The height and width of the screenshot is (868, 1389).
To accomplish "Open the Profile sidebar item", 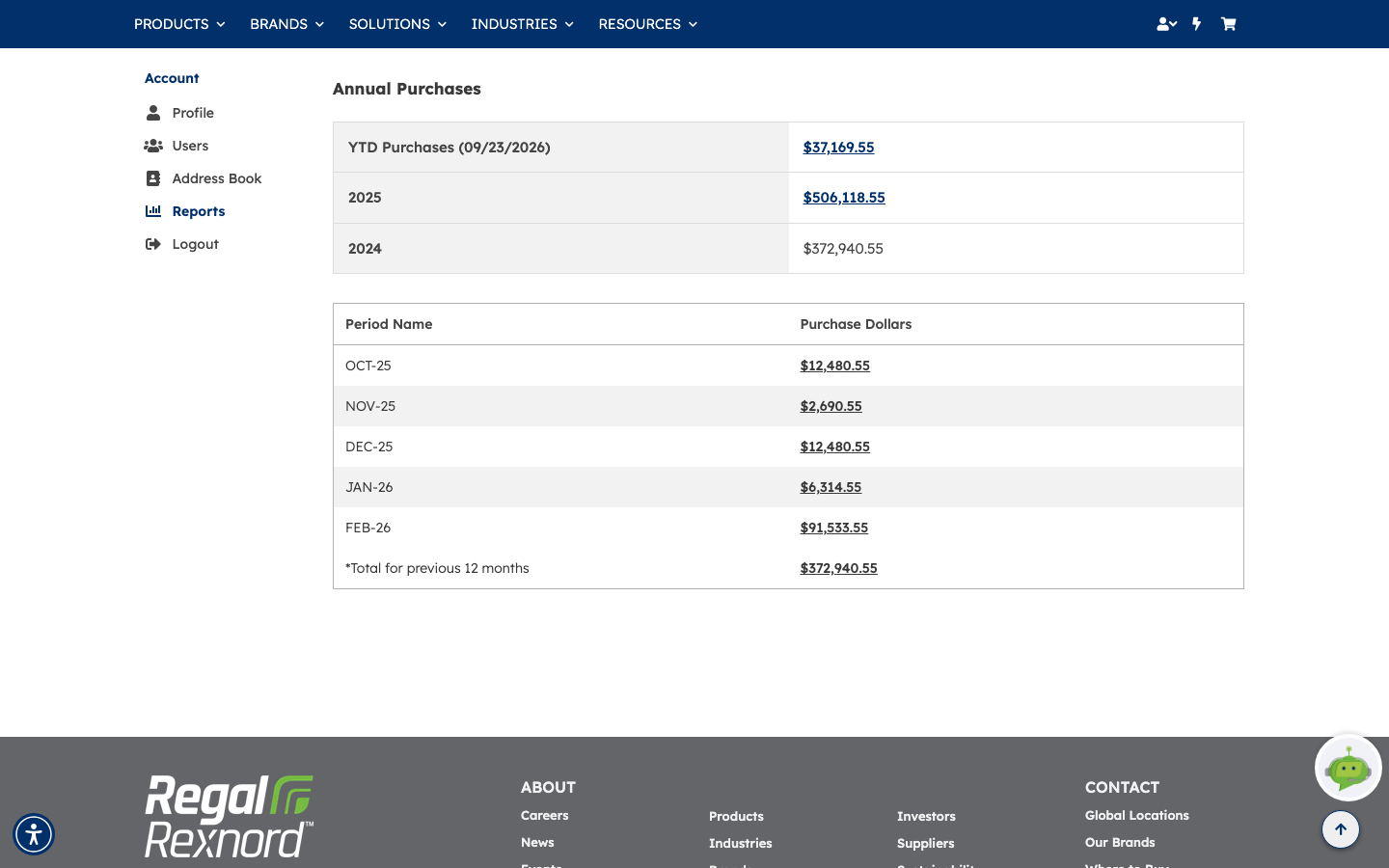I will tap(193, 113).
